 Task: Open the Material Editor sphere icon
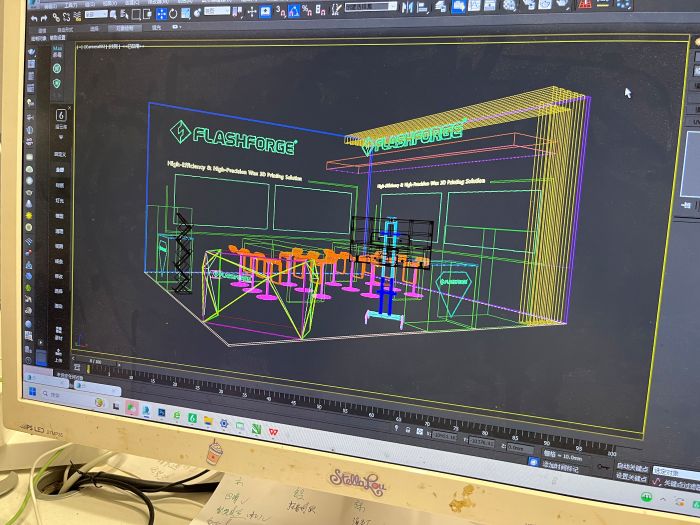(x=508, y=4)
